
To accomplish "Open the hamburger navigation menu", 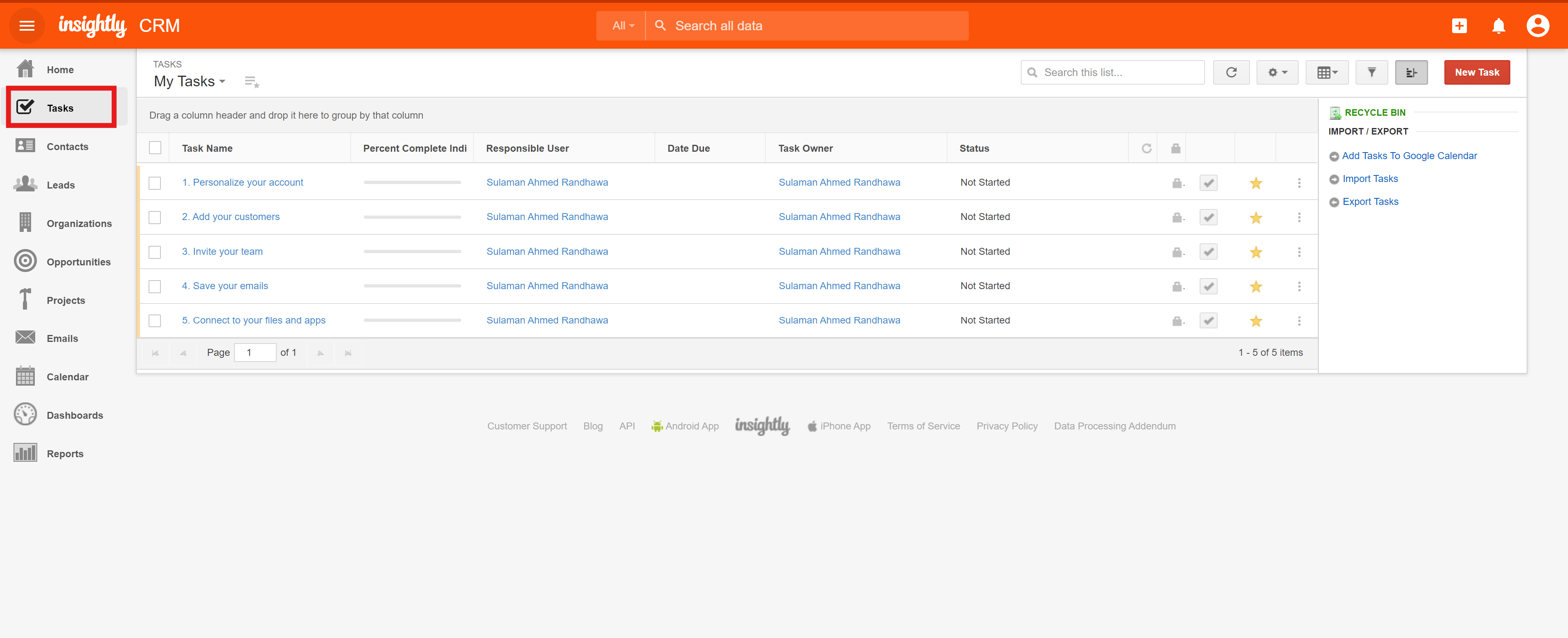I will tap(27, 25).
